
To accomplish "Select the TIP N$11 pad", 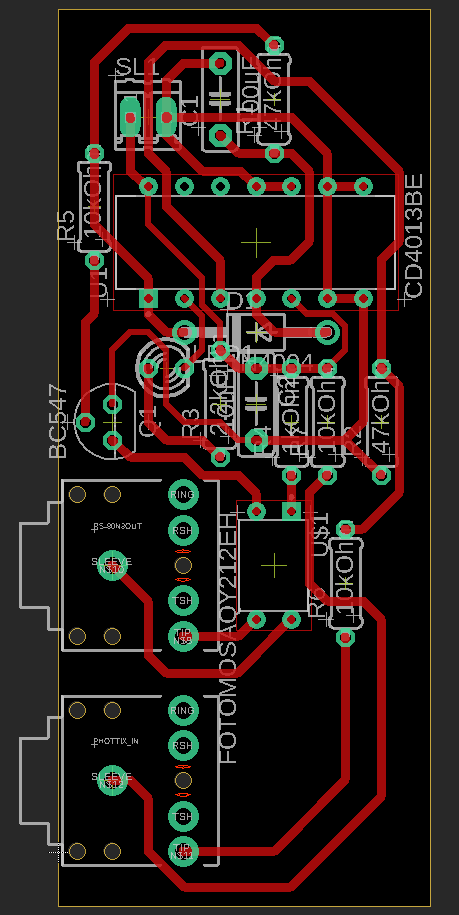I will click(x=183, y=851).
